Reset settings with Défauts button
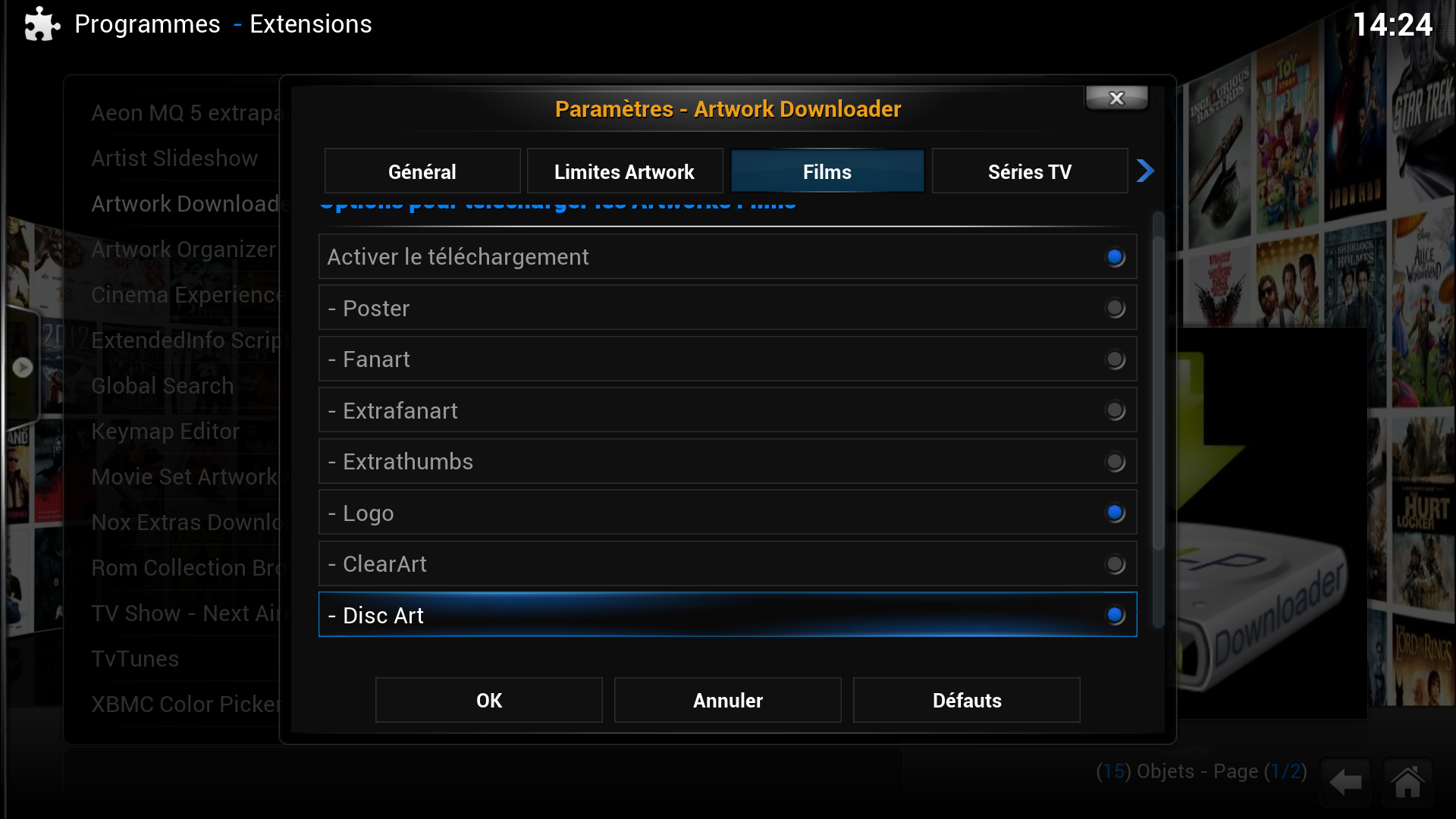Image resolution: width=1456 pixels, height=819 pixels. 967,700
